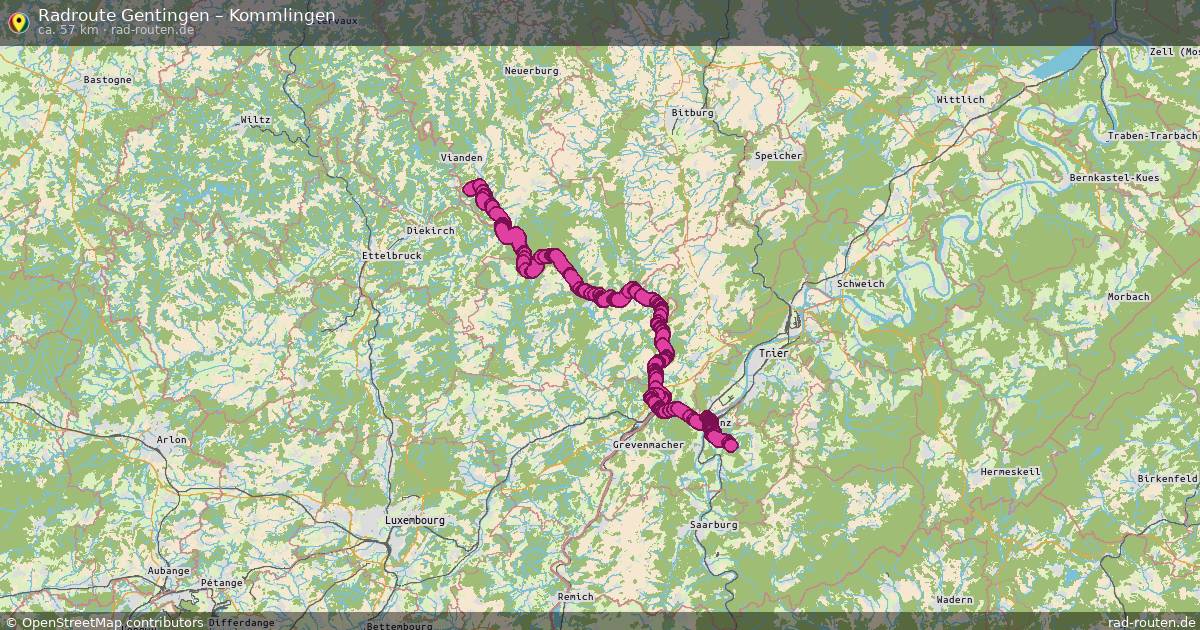Click the Bastogne town label
Image resolution: width=1200 pixels, height=630 pixels.
[x=107, y=79]
